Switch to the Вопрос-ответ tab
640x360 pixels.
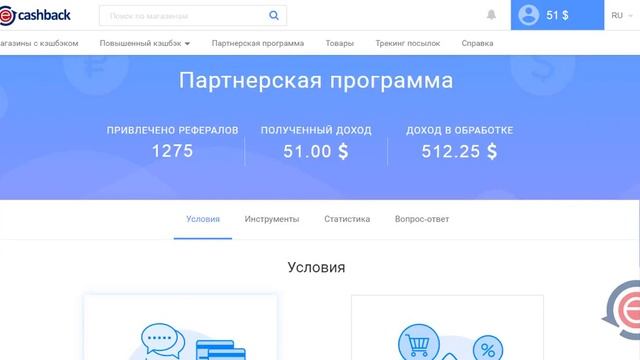click(422, 219)
